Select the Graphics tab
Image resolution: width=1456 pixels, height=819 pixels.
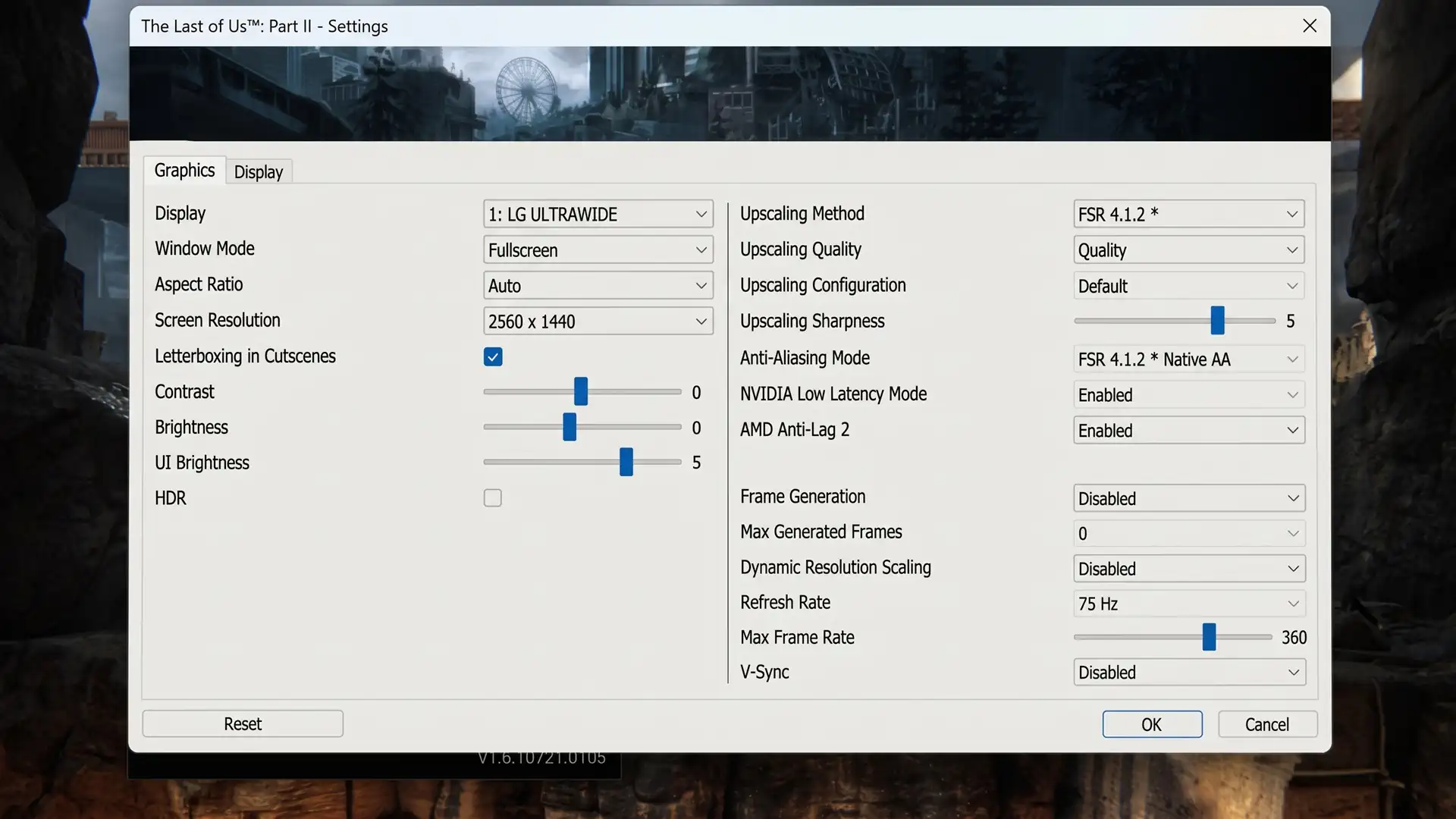pos(184,171)
